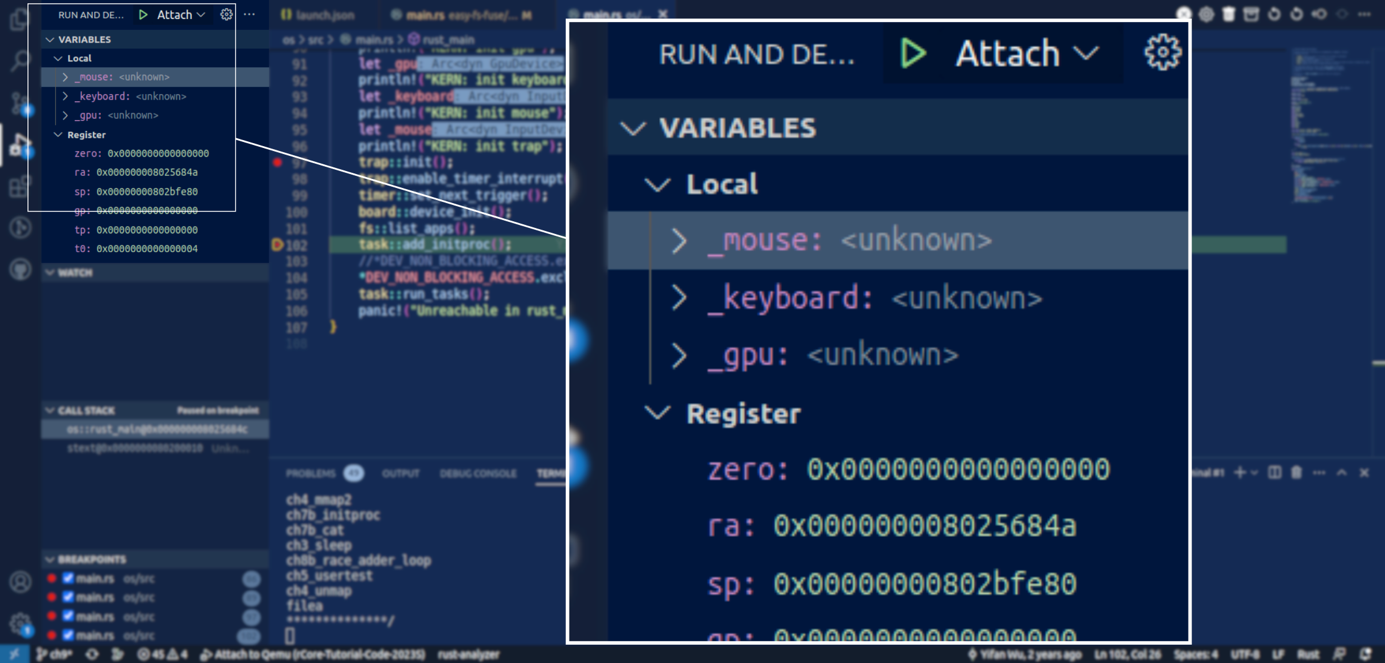Open the launch profile dropdown beside new terminal
Image resolution: width=1385 pixels, height=663 pixels.
point(1253,473)
